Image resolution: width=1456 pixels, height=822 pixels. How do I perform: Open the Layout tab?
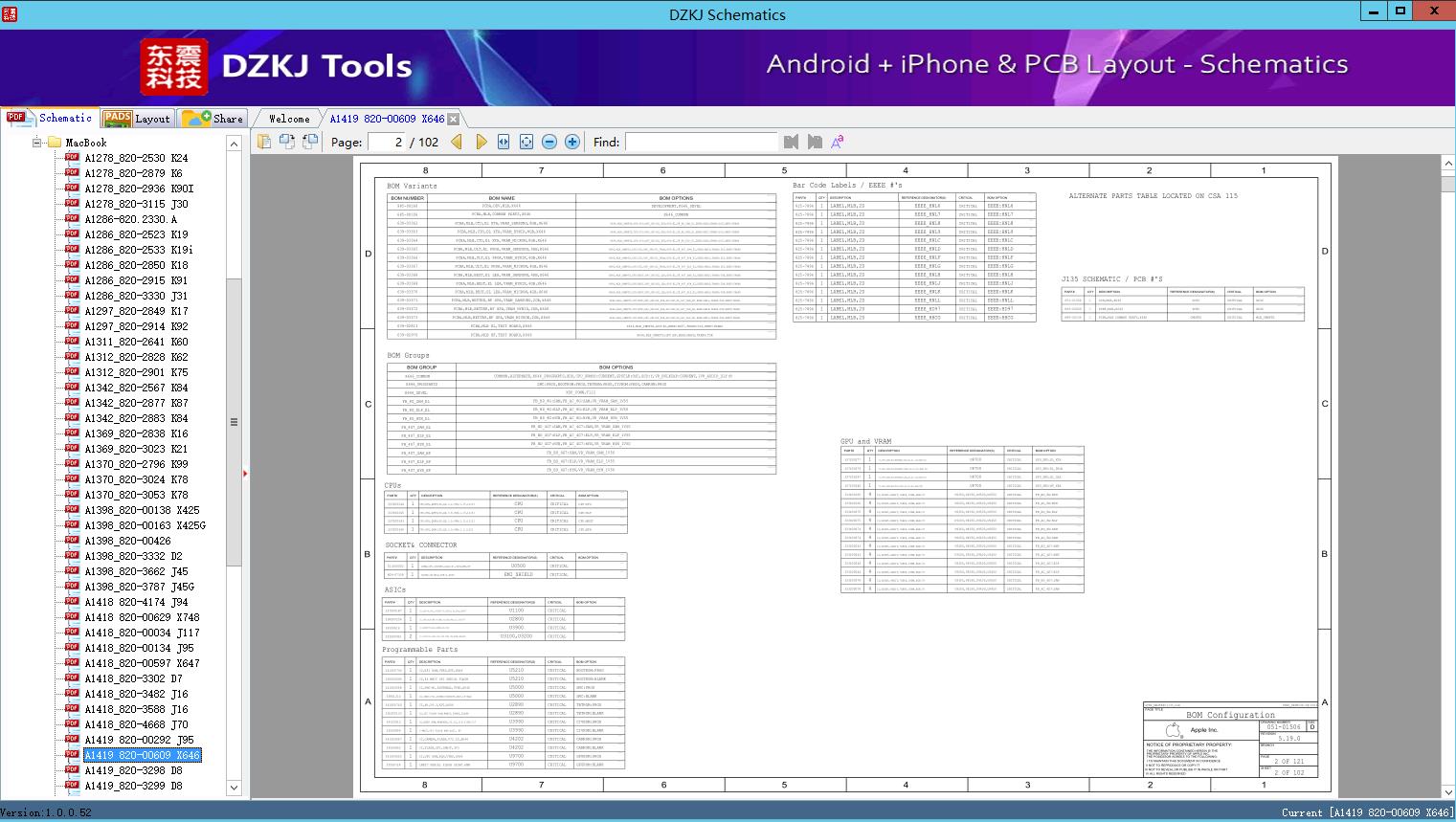click(137, 119)
